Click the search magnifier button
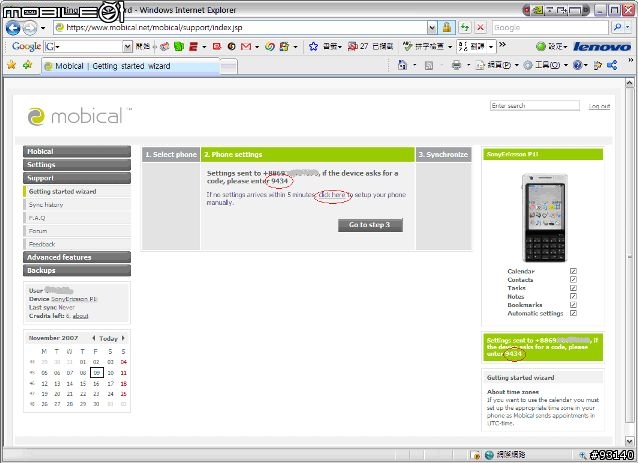Viewport: 638px width, 463px height. point(617,28)
